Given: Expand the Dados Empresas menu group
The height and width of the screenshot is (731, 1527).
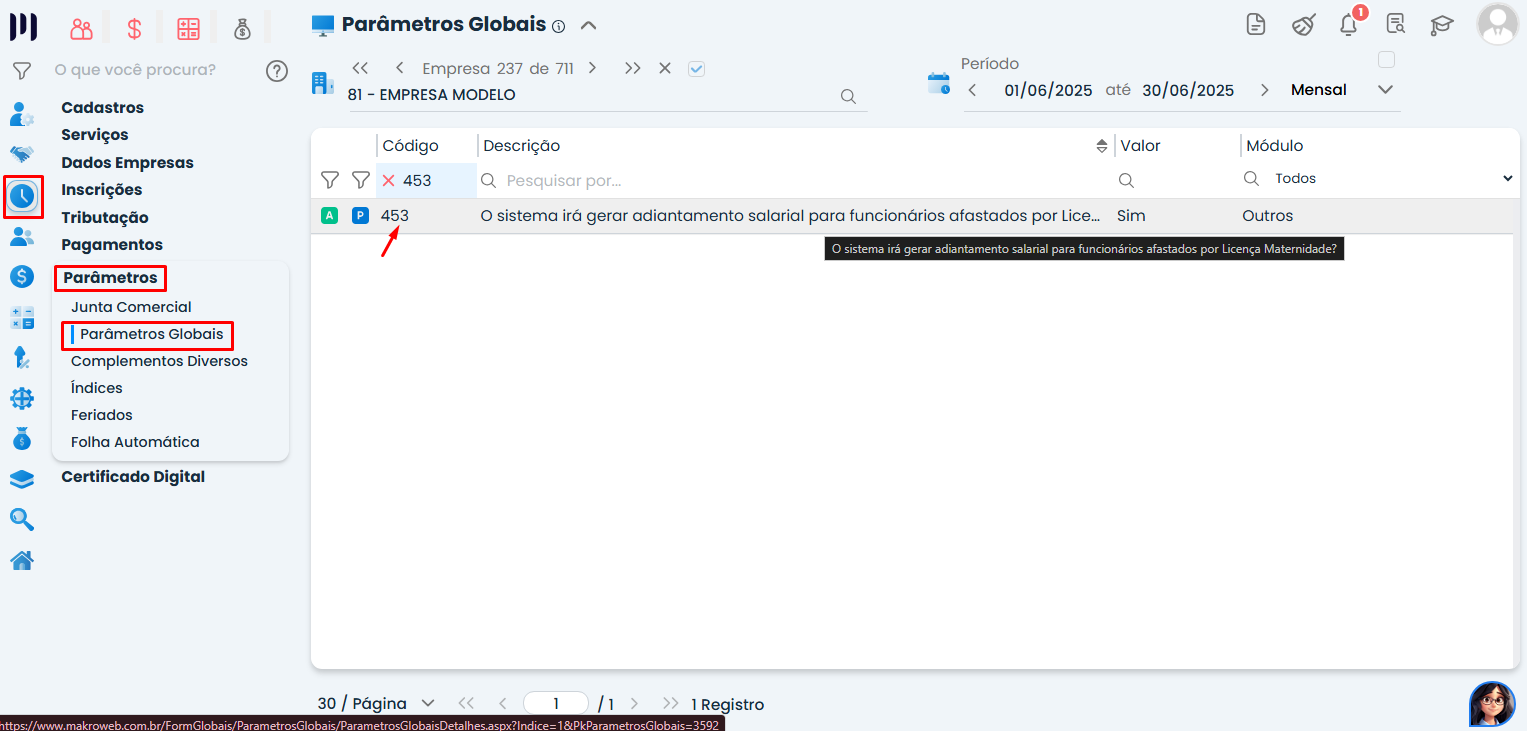Looking at the screenshot, I should coord(127,163).
